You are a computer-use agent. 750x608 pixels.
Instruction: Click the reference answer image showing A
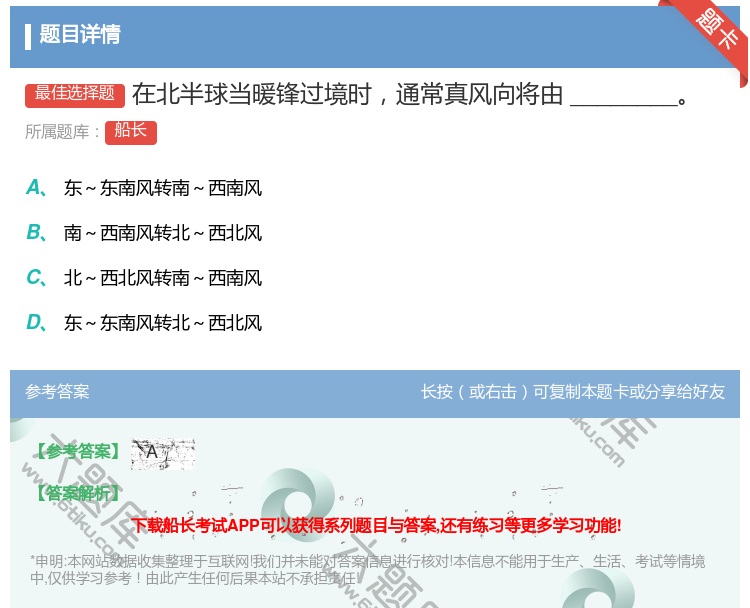pos(163,453)
